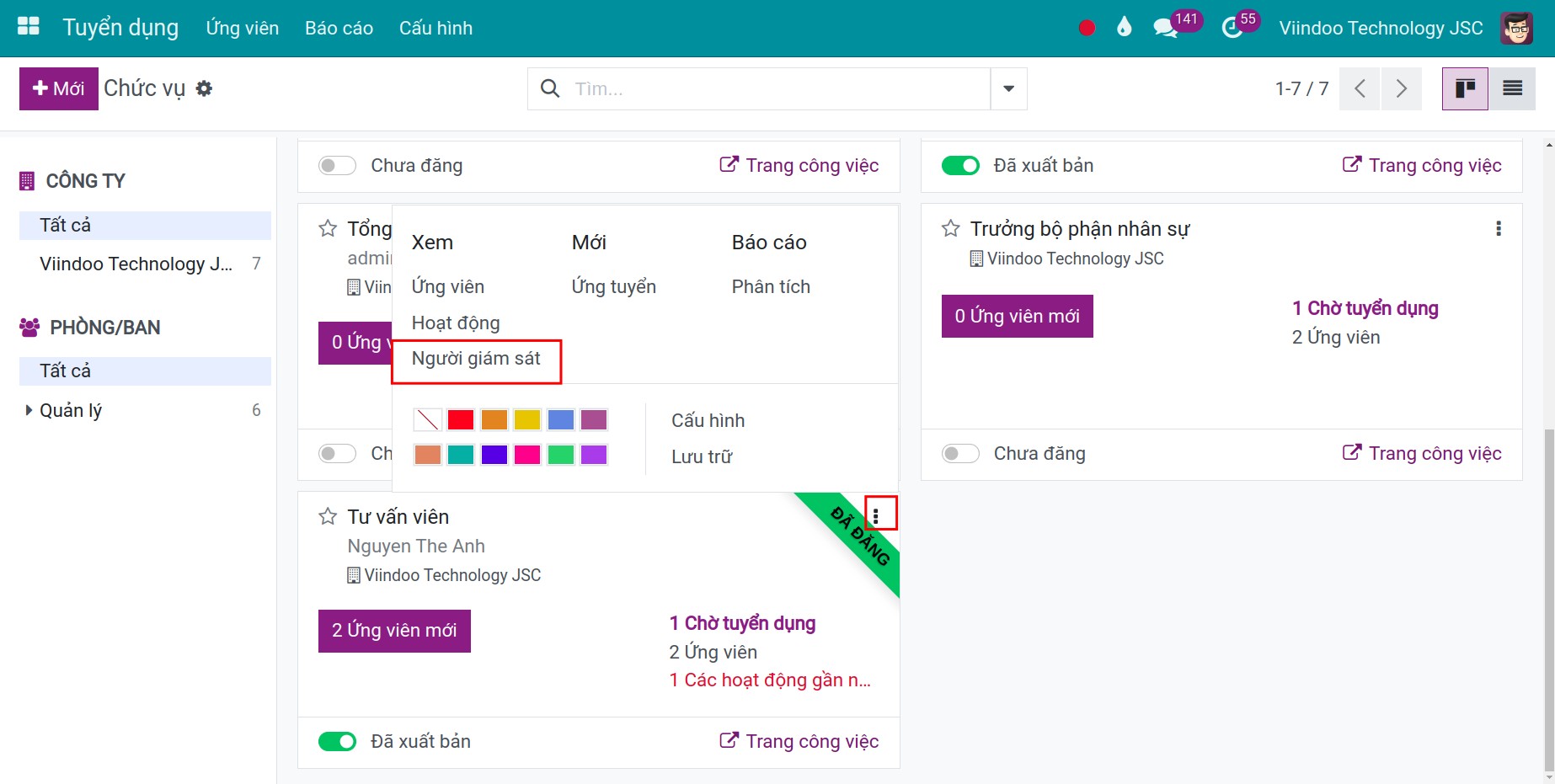Pick the dark blue-violet color swatch
The width and height of the screenshot is (1555, 784).
(x=494, y=455)
